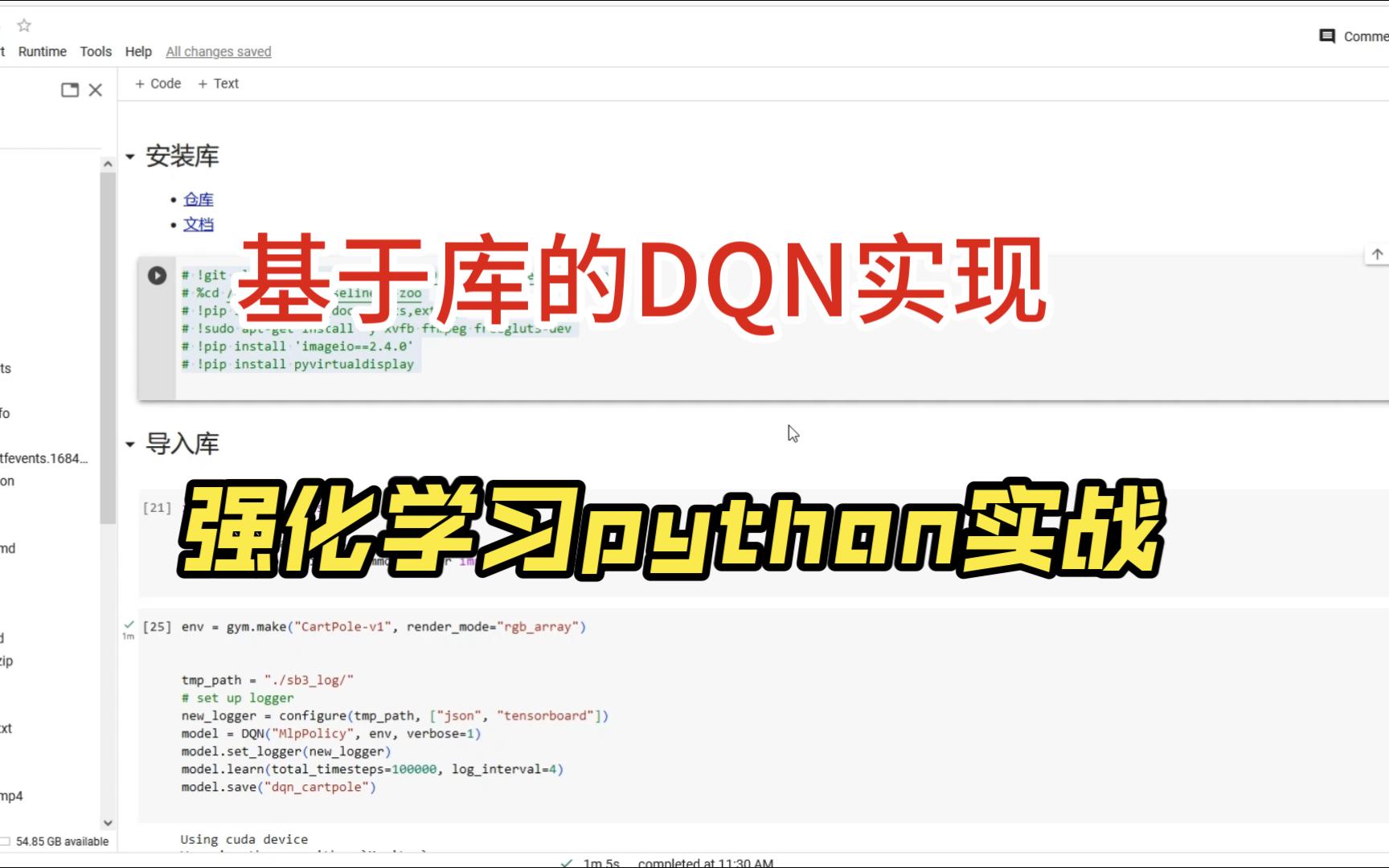Click the gym.make CartPole-v1 code line
The height and width of the screenshot is (868, 1389).
pos(383,627)
